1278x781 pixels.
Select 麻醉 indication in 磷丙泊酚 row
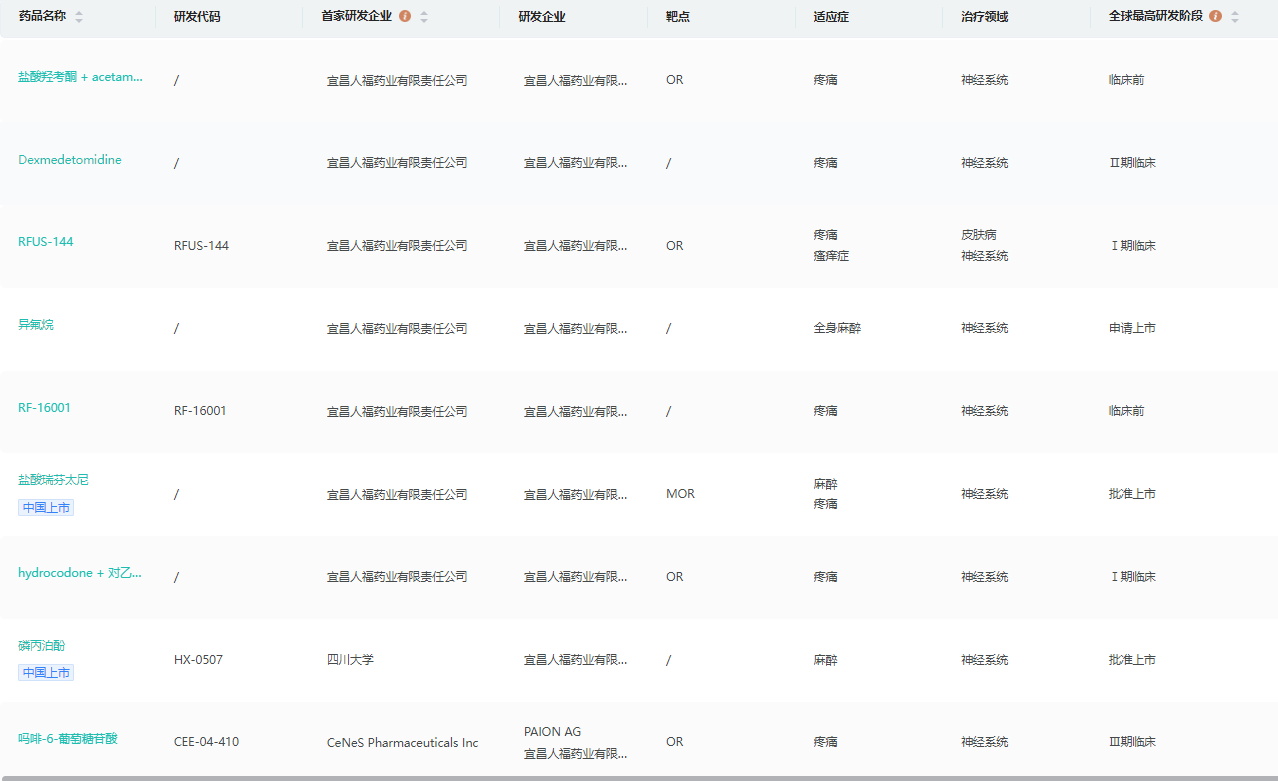826,660
